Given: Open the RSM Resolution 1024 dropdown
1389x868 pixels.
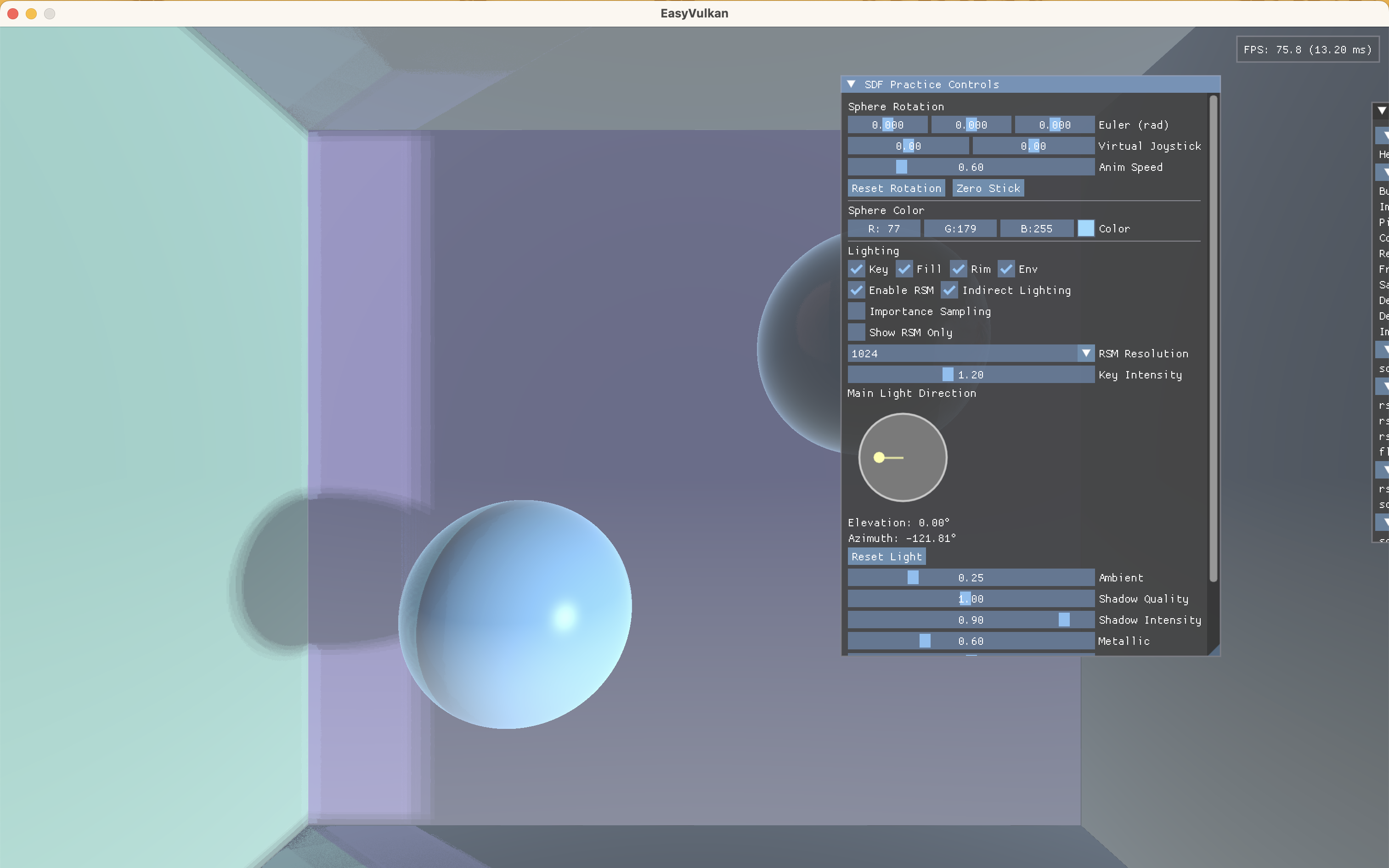Looking at the screenshot, I should tap(971, 354).
